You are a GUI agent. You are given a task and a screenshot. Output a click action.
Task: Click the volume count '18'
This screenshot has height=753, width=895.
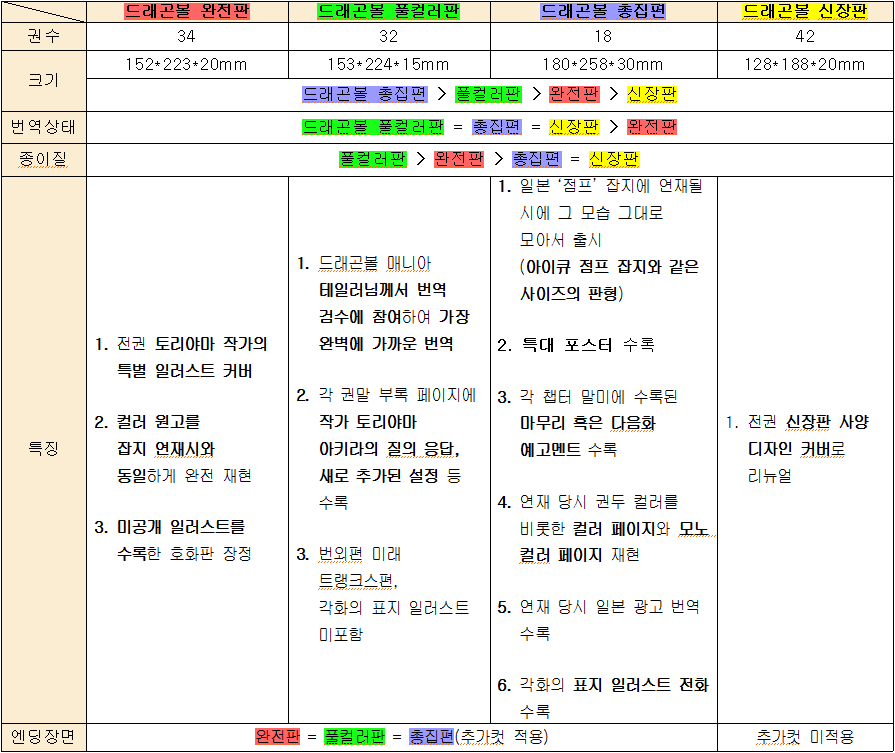(x=603, y=36)
